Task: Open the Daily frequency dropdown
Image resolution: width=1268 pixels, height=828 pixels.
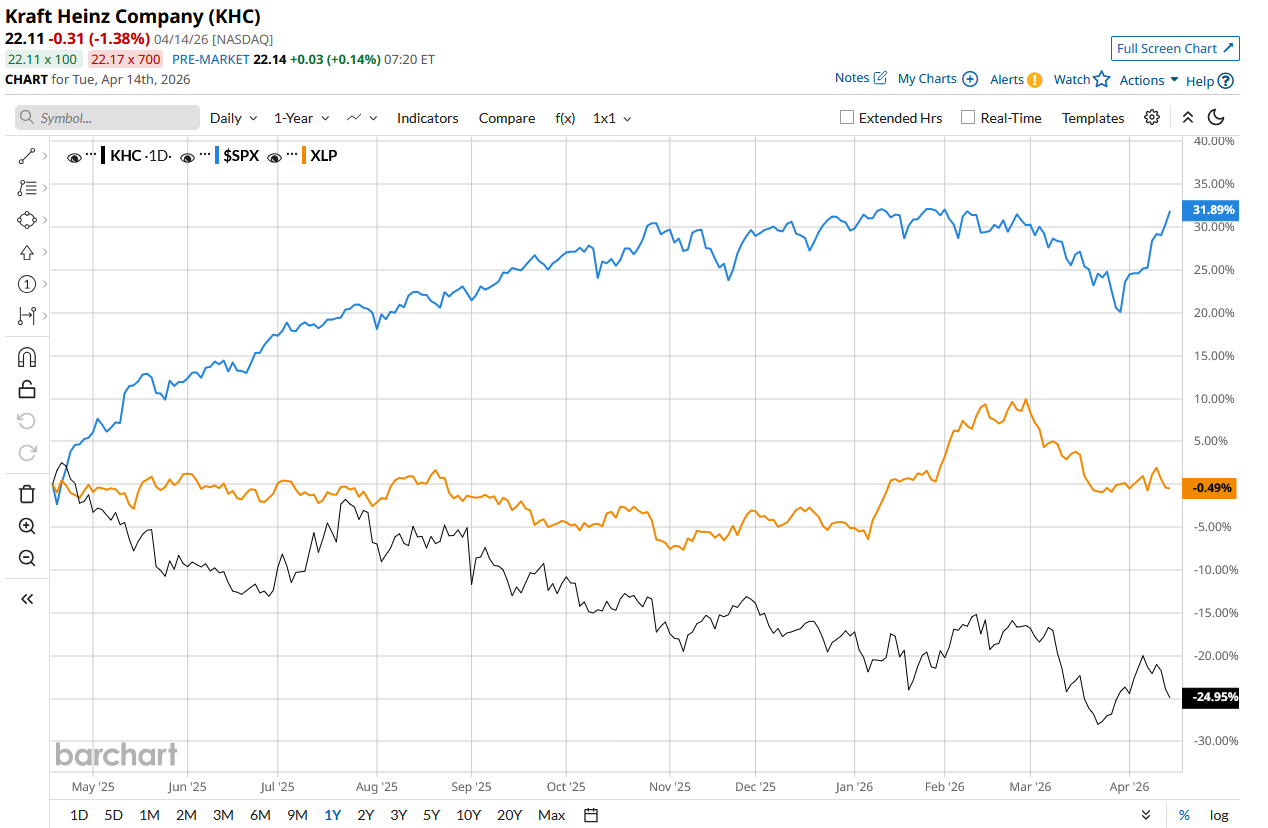Action: point(233,118)
